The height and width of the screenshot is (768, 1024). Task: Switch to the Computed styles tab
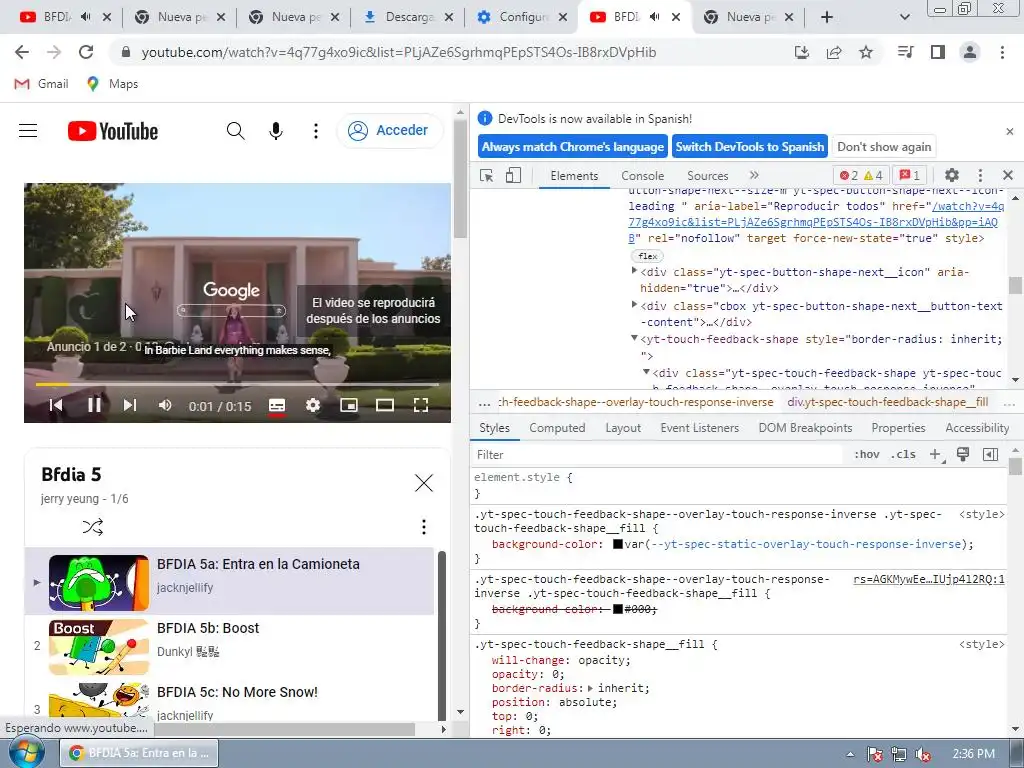point(557,428)
